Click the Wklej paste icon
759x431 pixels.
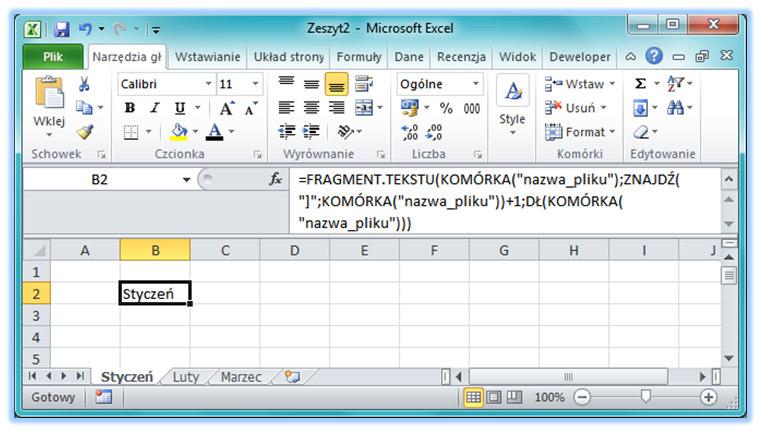point(49,93)
